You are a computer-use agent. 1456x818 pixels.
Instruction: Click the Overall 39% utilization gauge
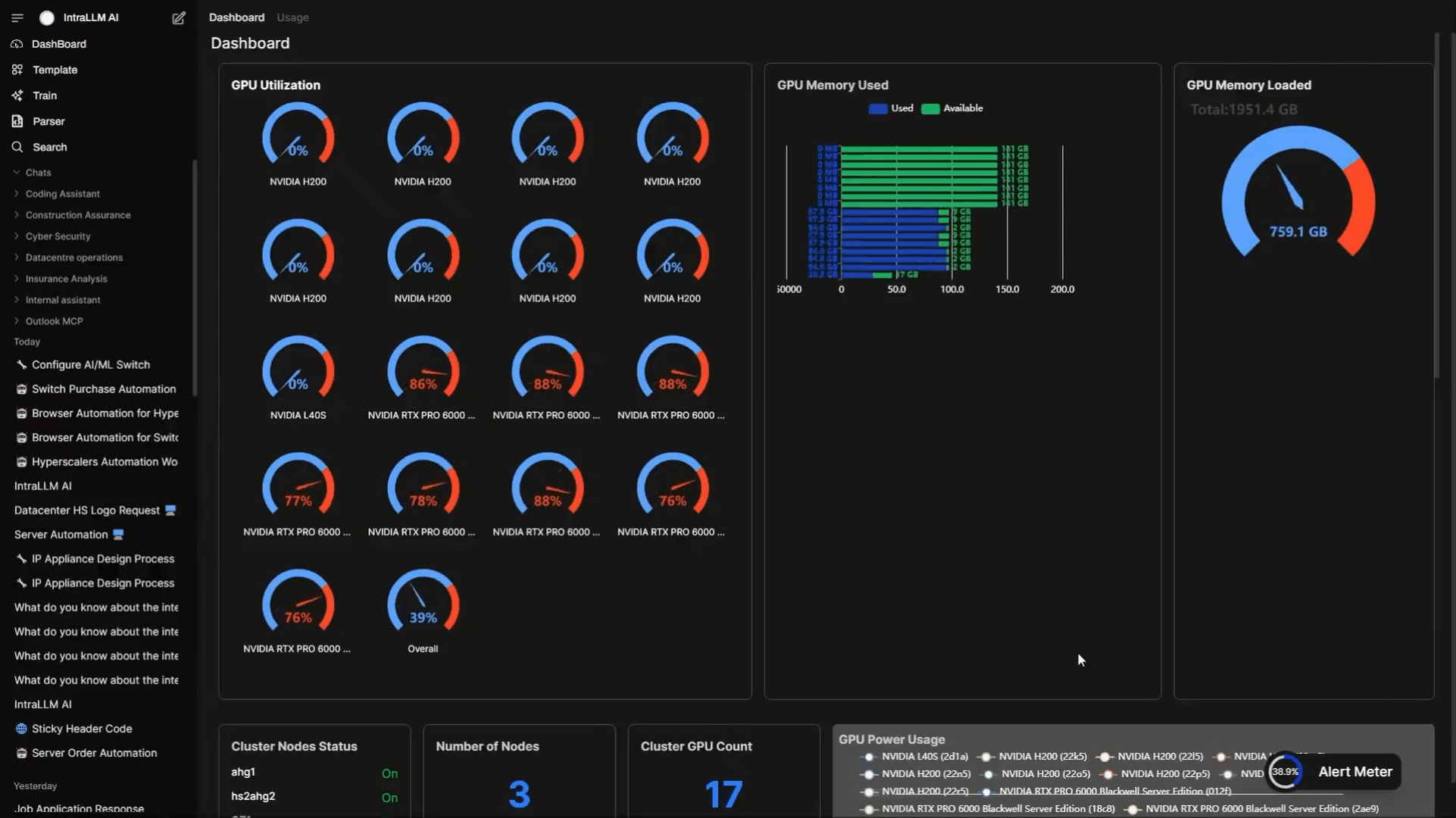tap(423, 601)
